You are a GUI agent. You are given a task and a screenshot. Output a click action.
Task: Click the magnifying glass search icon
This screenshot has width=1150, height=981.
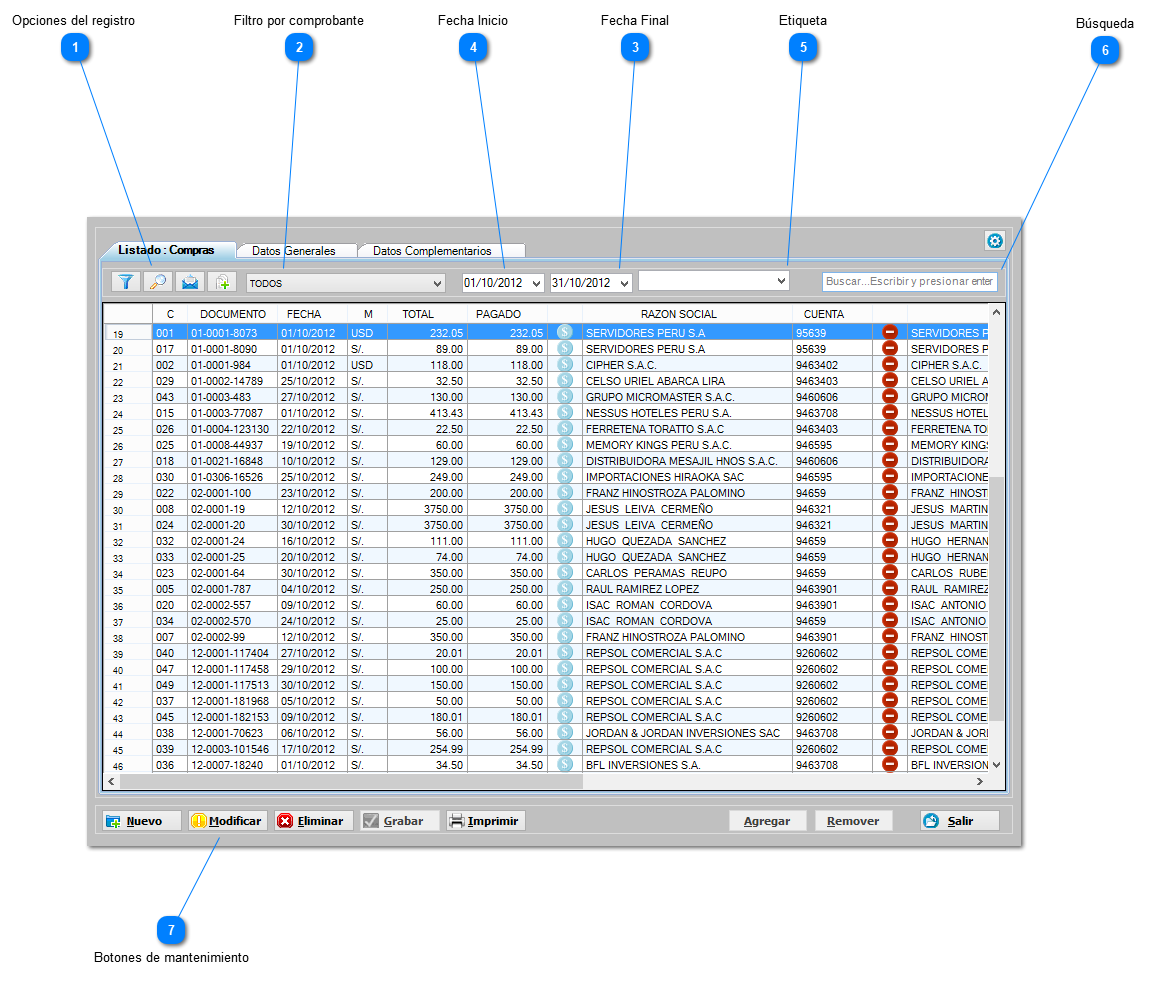(x=158, y=282)
